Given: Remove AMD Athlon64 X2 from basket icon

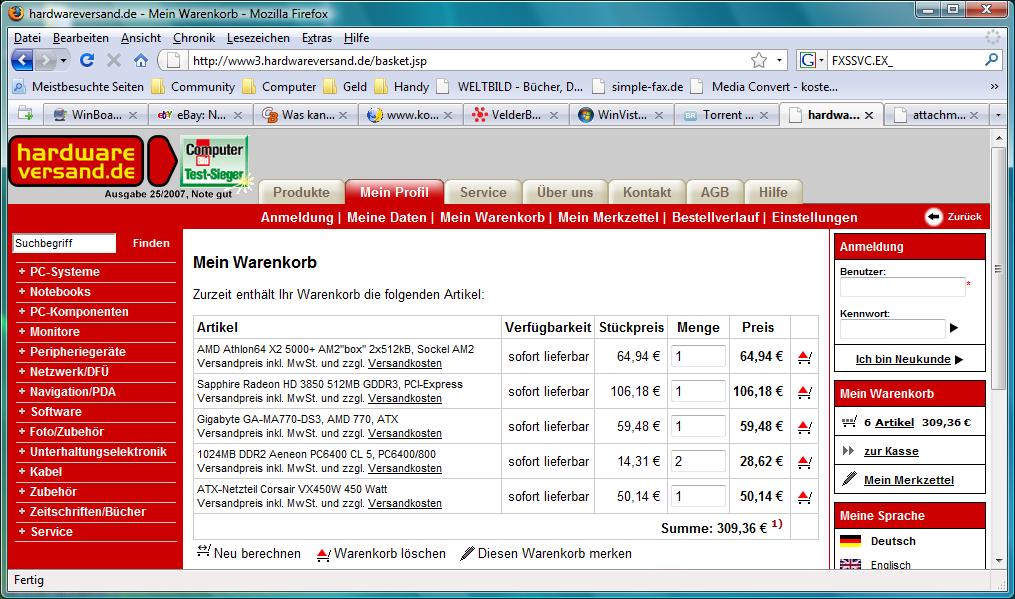Looking at the screenshot, I should pyautogui.click(x=805, y=357).
